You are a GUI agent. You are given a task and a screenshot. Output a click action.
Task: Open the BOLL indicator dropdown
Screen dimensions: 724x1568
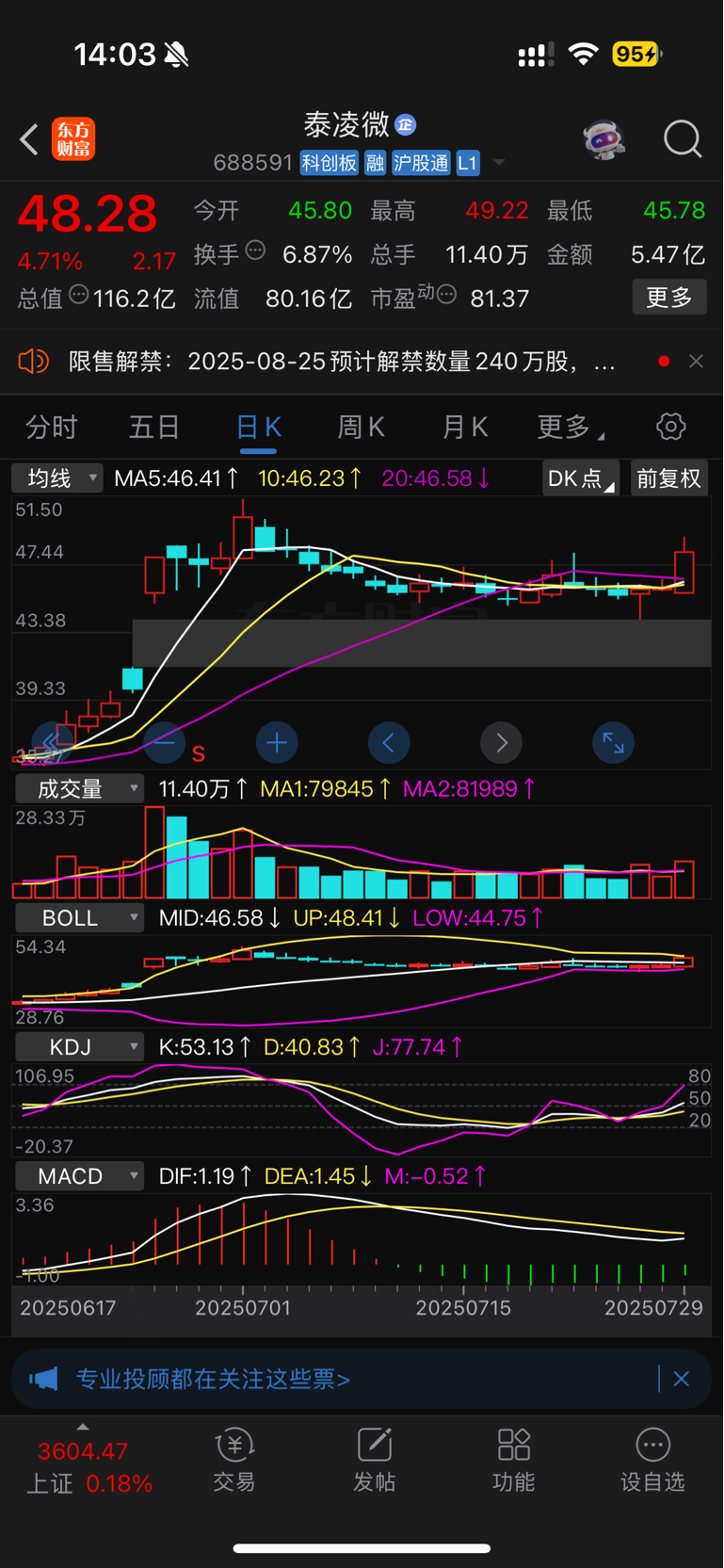[x=78, y=918]
